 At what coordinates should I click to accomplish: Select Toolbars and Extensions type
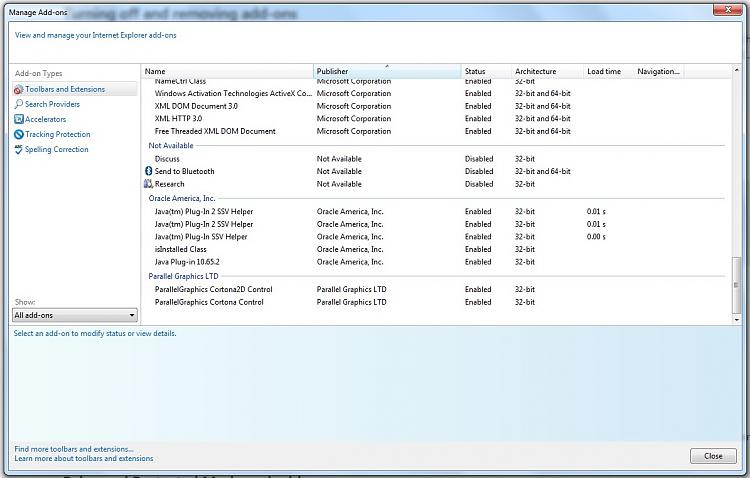(x=65, y=89)
